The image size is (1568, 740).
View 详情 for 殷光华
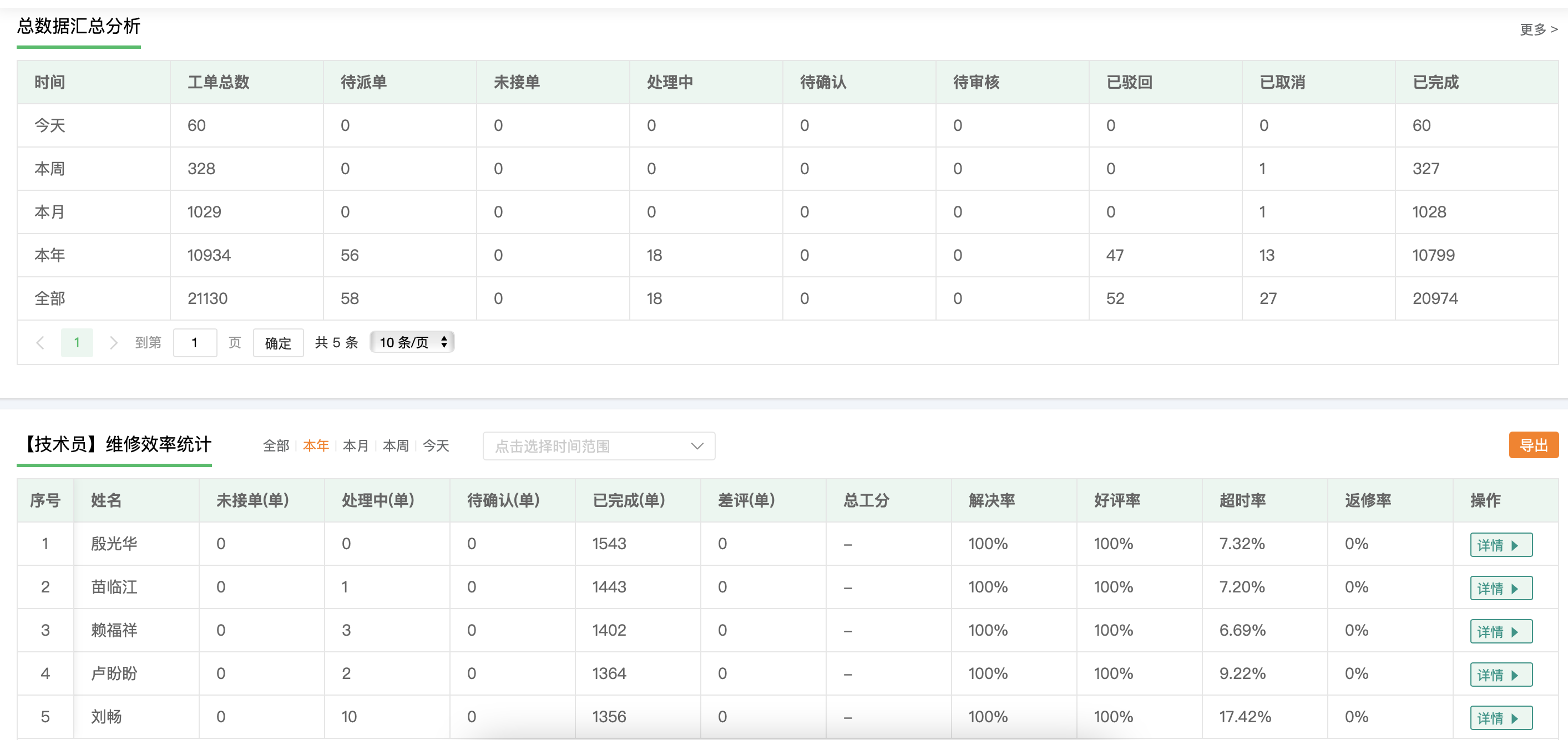1501,545
